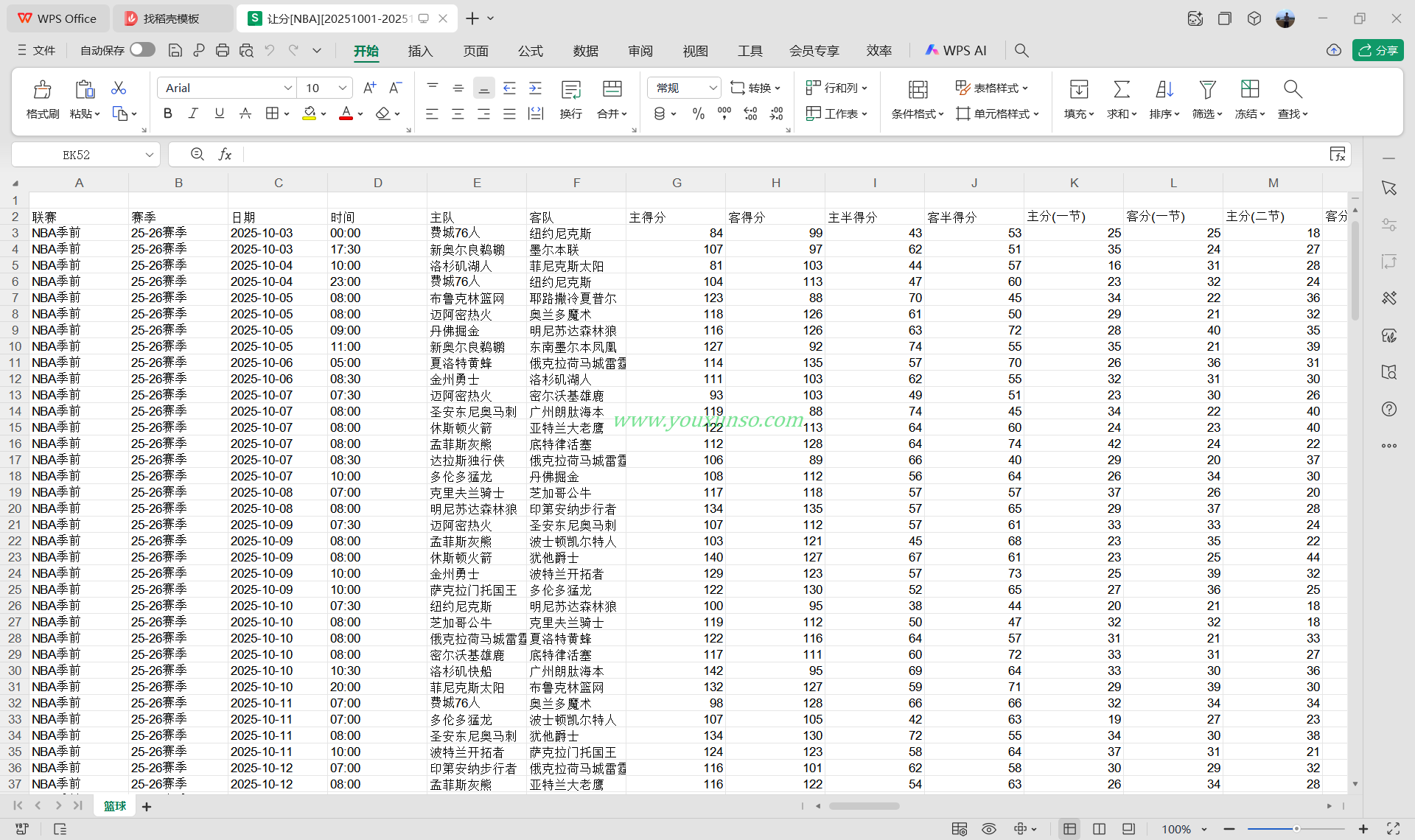This screenshot has height=840, width=1415.
Task: Open the 公式 tab
Action: pos(530,50)
